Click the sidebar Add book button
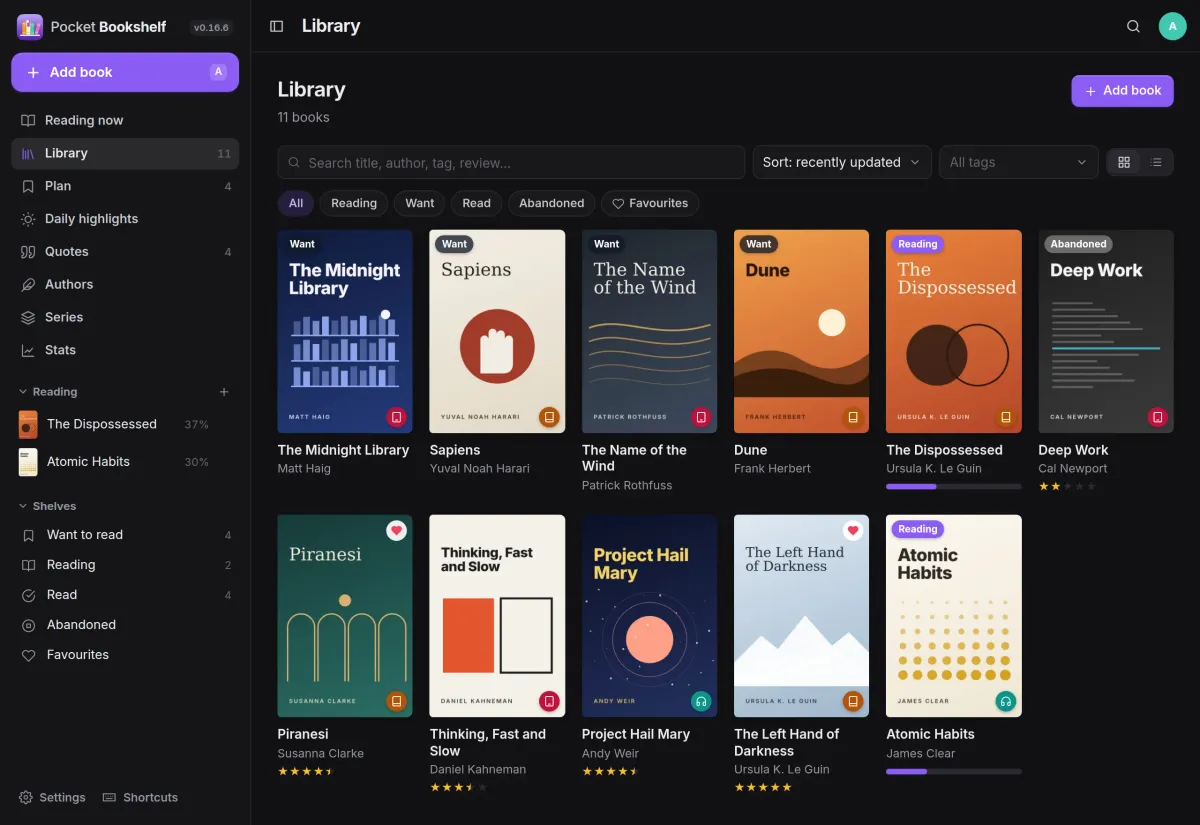This screenshot has height=825, width=1200. [125, 72]
